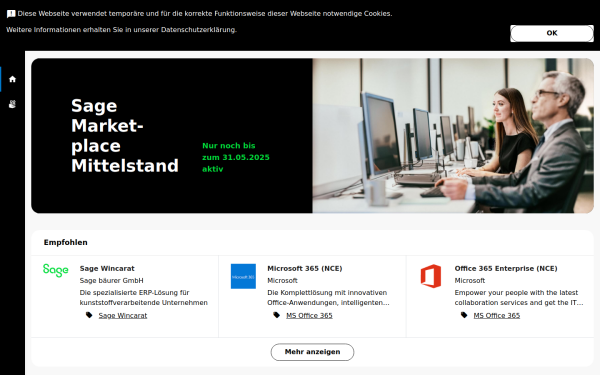600x375 pixels.
Task: Click the 'Empower your people' description
Action: [x=519, y=297]
